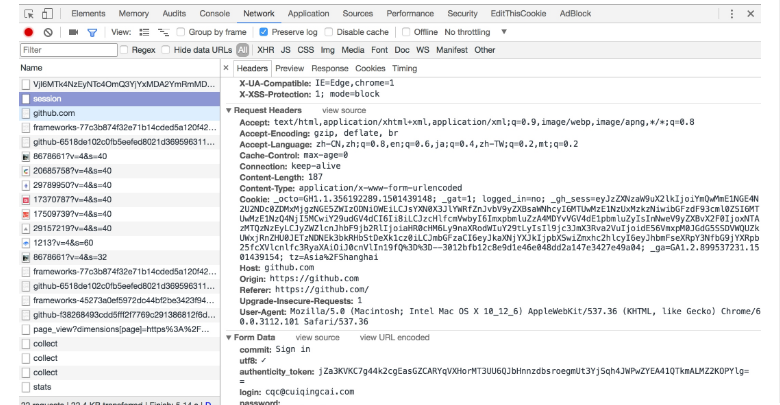Open the Memory panel tab

133,14
